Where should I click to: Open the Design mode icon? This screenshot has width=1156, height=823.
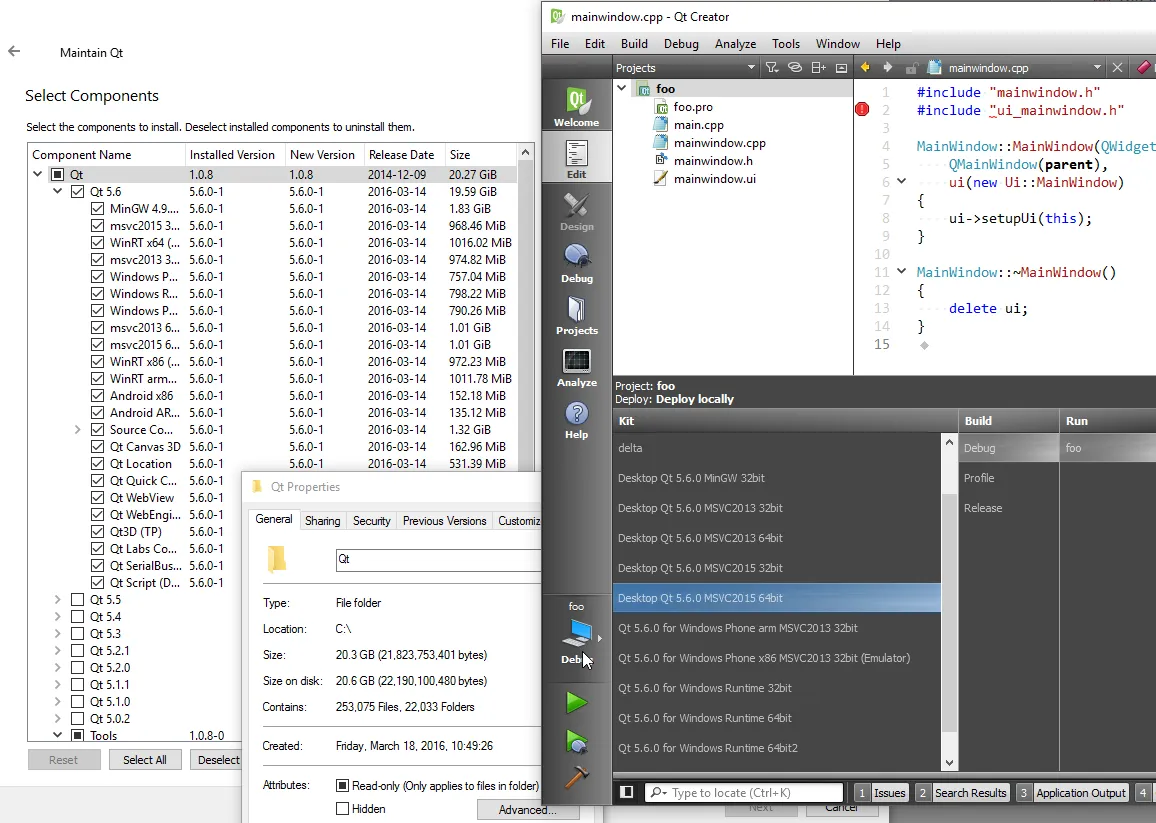(x=577, y=212)
